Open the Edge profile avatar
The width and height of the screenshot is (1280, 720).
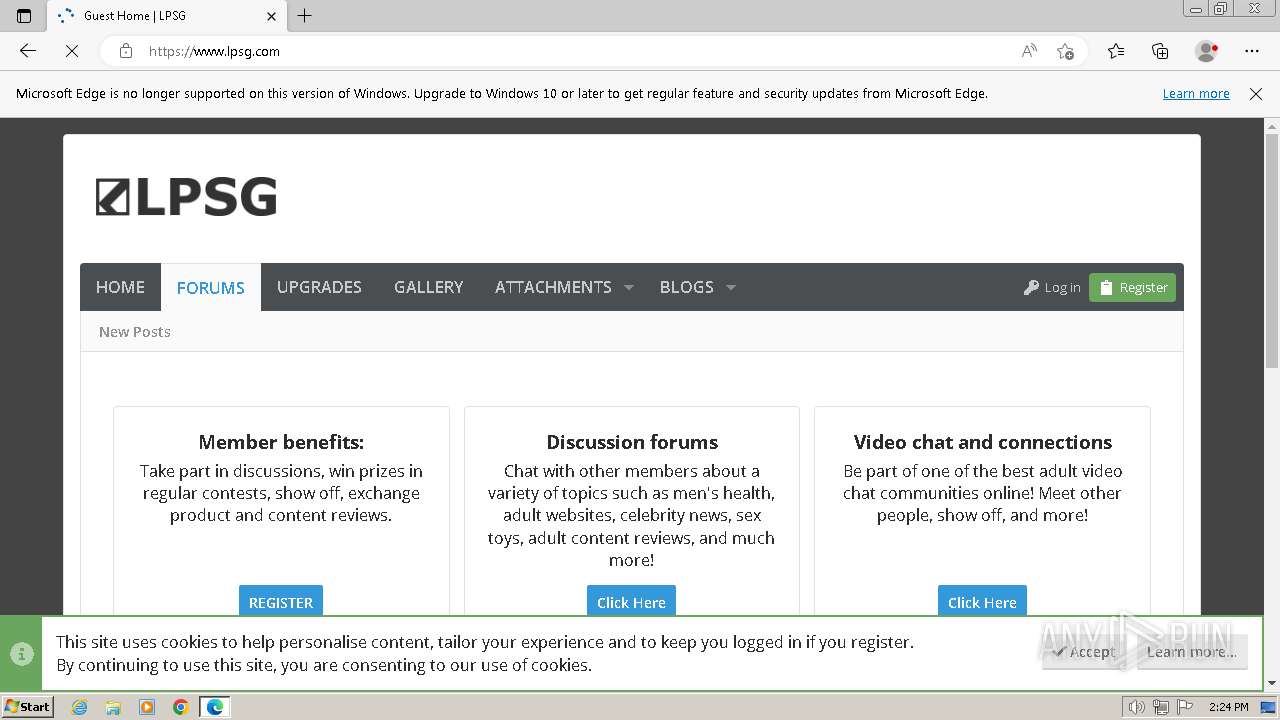1206,51
